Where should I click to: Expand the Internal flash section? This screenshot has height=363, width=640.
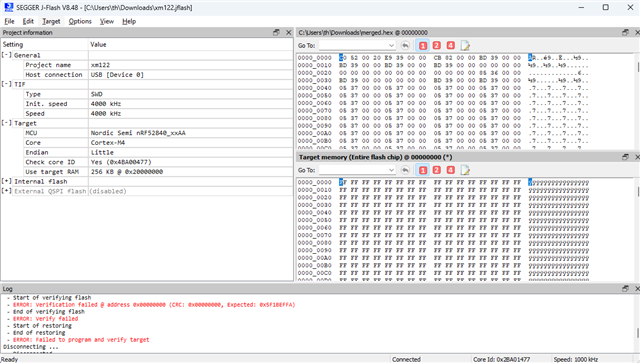point(7,181)
